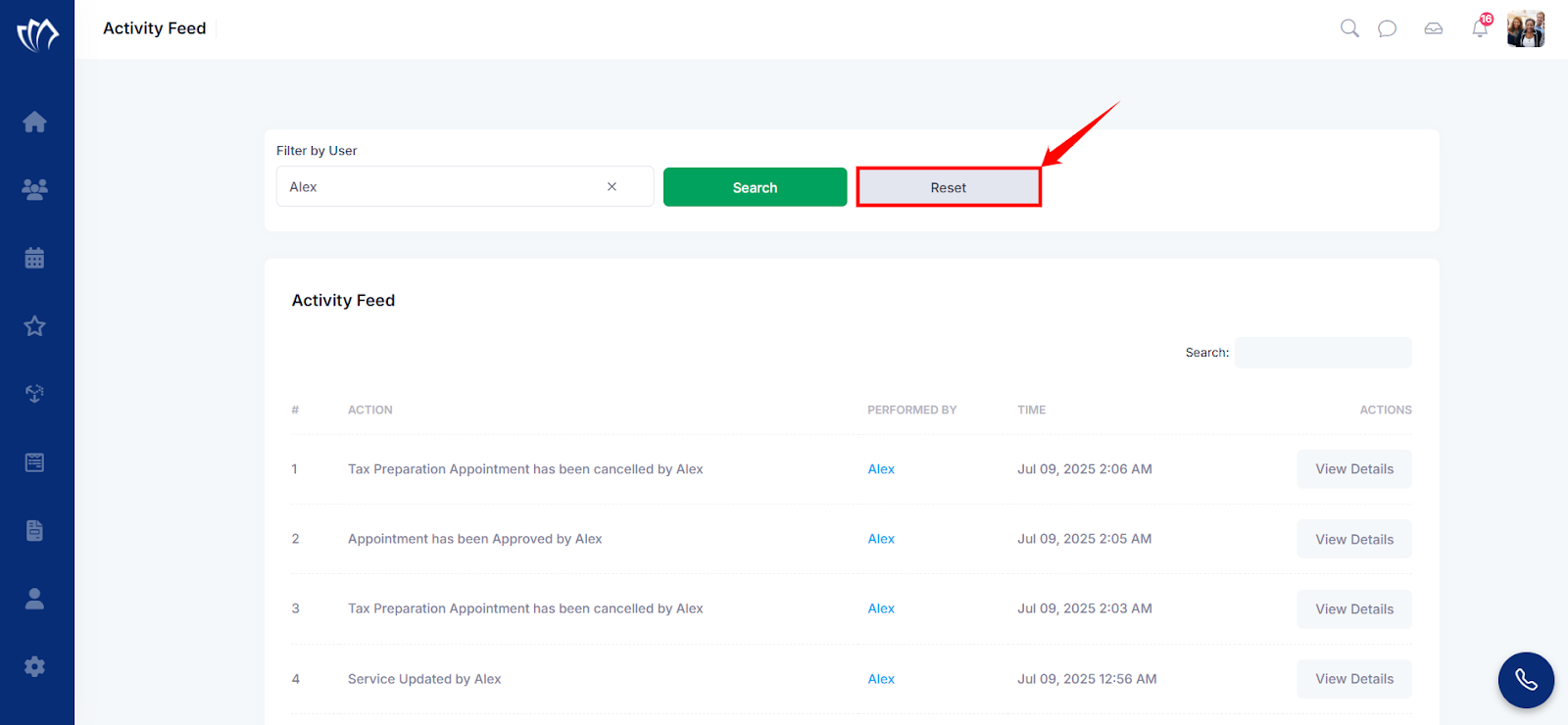Click 'Jul 09, 2025 12:56 AM' cell
The width and height of the screenshot is (1568, 725).
click(x=1087, y=679)
